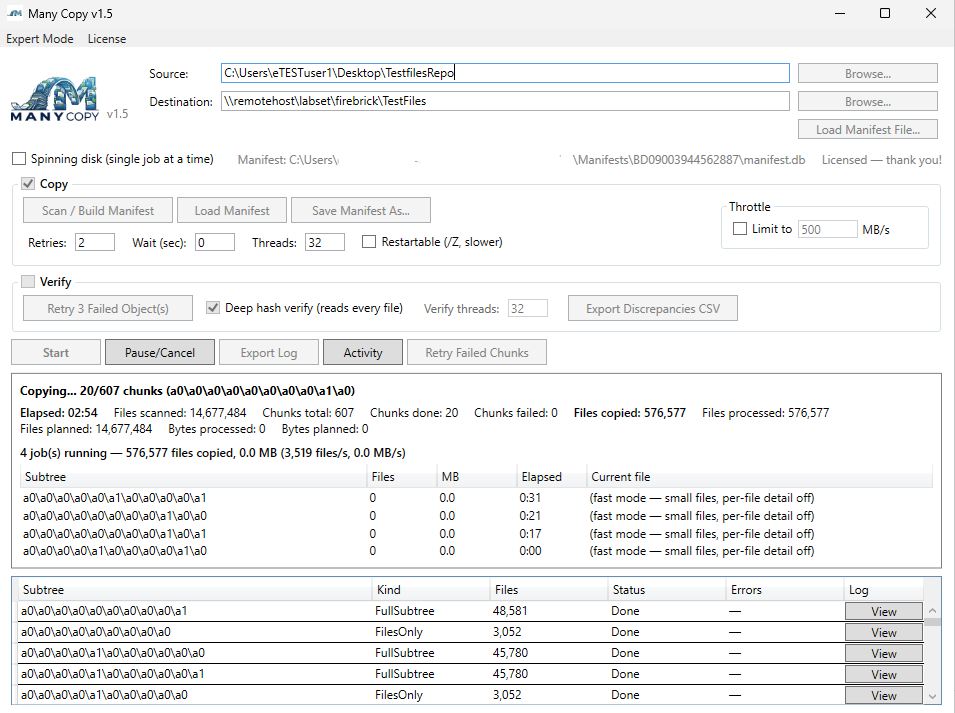Click the Manifest path text
955x713 pixels.
click(x=521, y=160)
